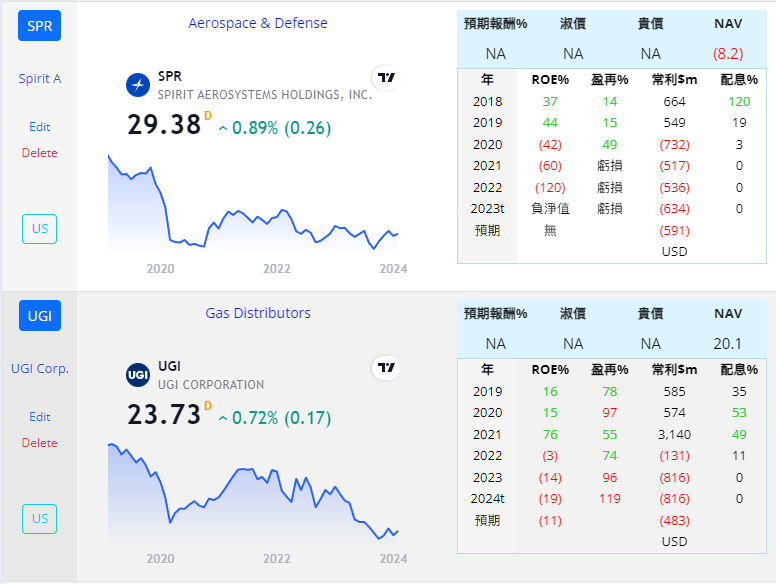
Task: Open the Gas Distributors industry link
Action: (258, 313)
